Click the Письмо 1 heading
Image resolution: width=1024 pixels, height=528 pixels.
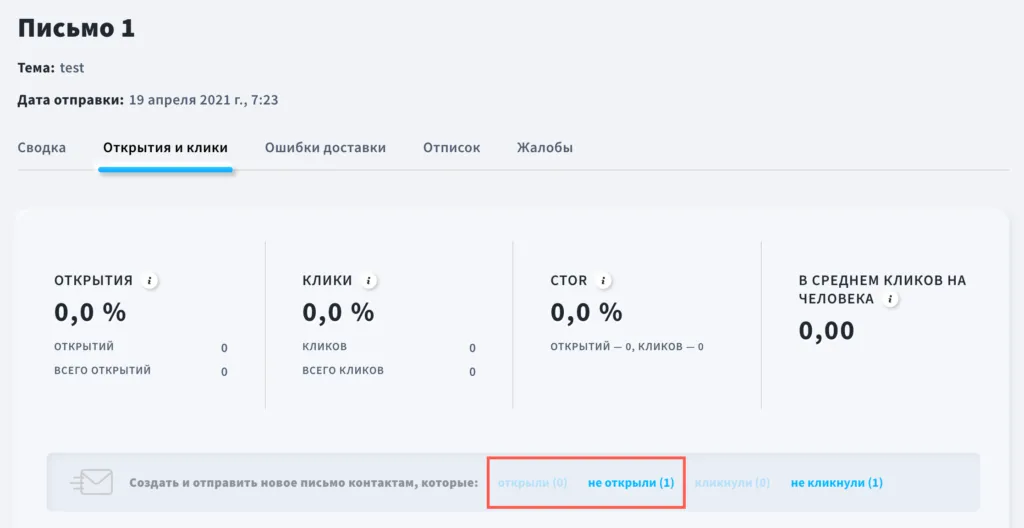point(76,29)
